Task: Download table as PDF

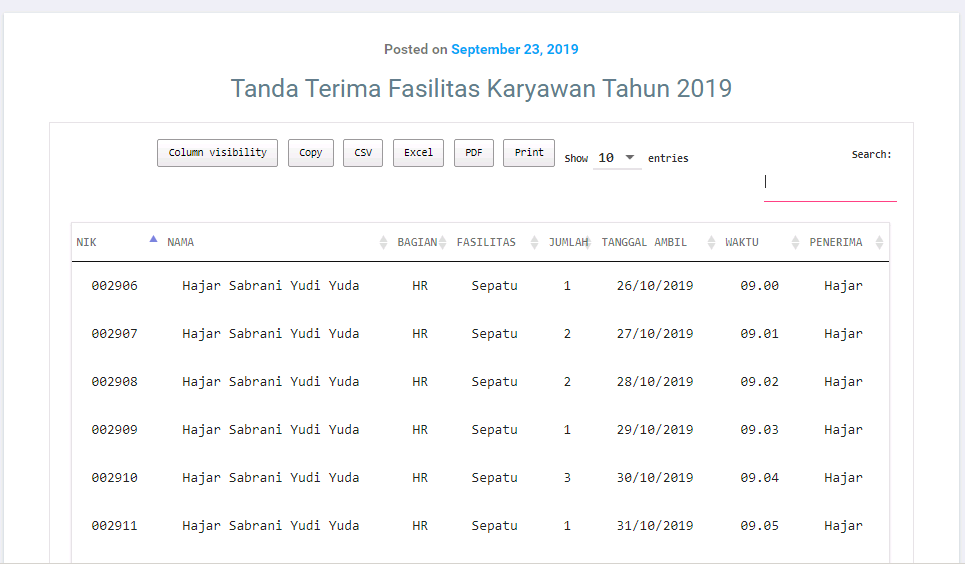Action: click(x=474, y=153)
